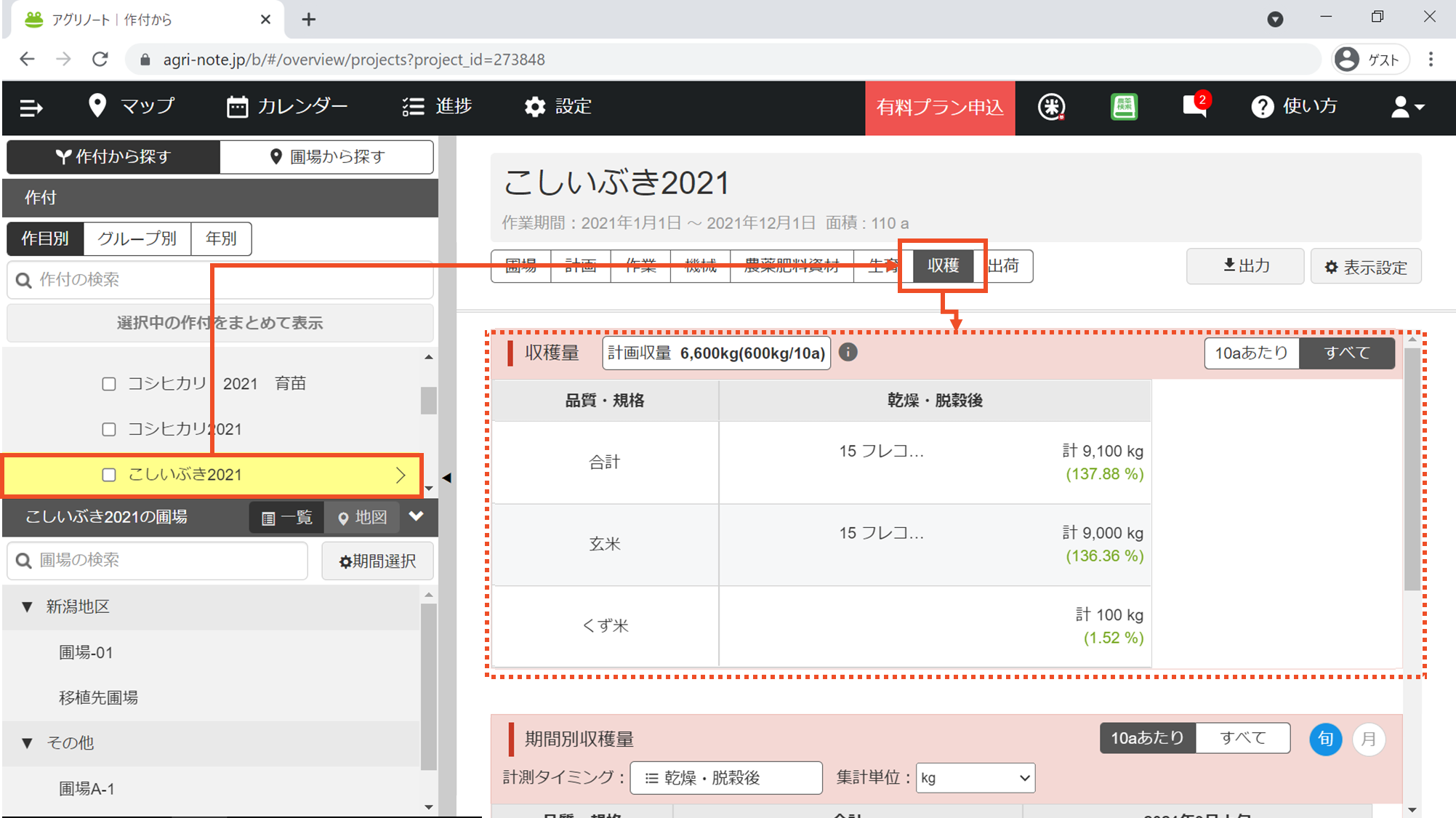Collapse the 新潟地区 tree group

(28, 606)
